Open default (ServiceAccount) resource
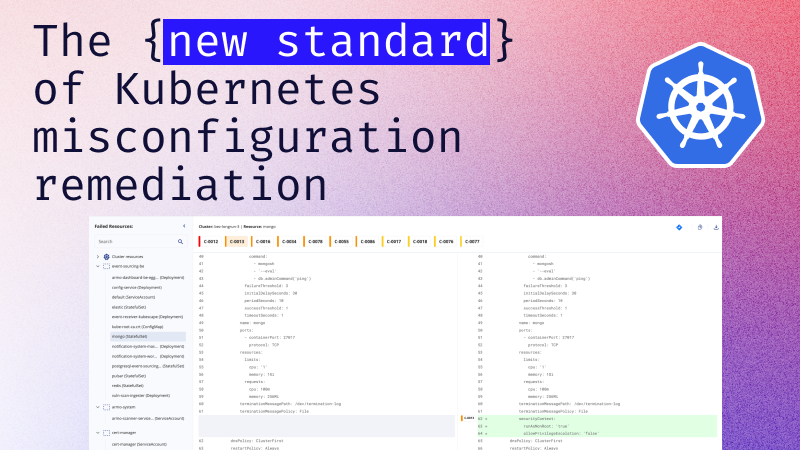This screenshot has height=450, width=800. (134, 297)
